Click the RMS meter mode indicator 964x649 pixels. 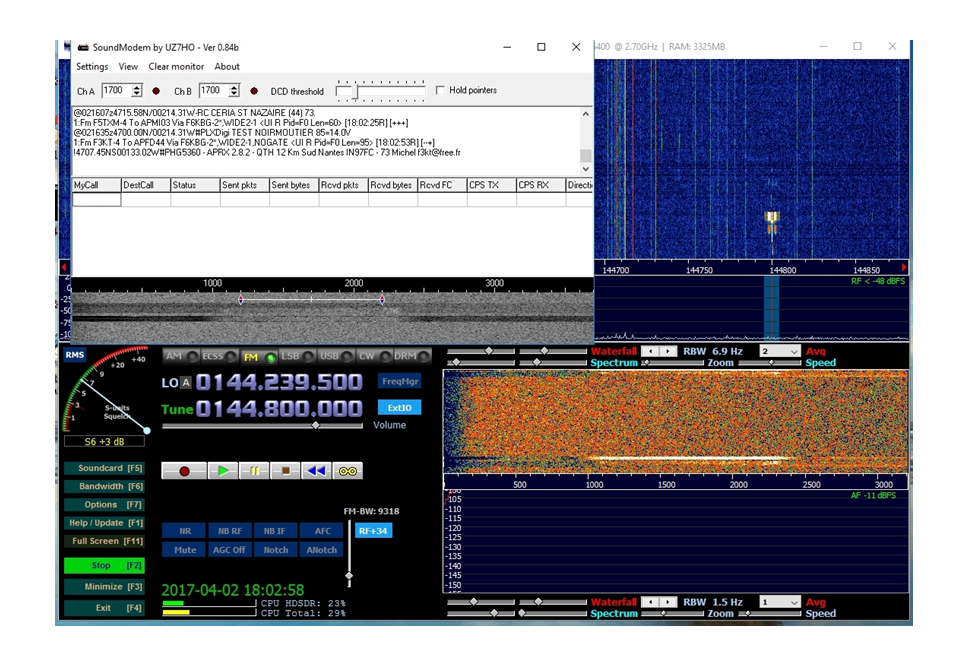coord(75,354)
